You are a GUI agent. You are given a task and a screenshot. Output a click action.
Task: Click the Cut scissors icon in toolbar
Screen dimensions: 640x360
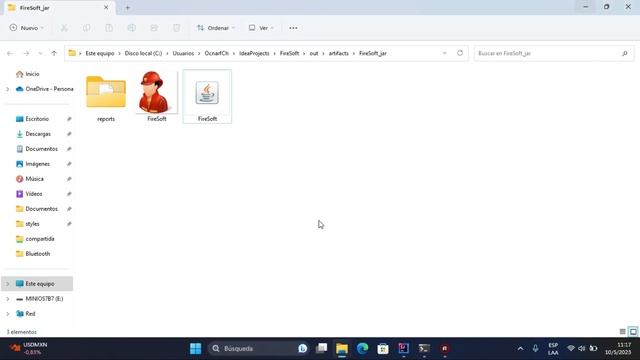click(64, 28)
